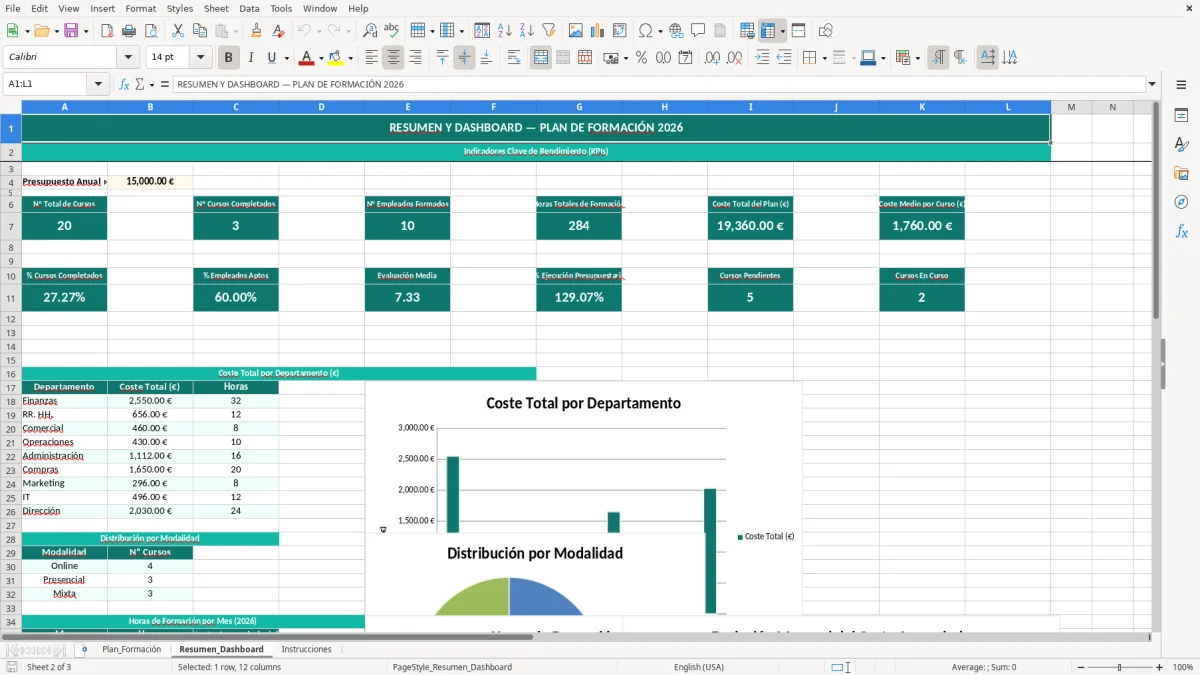The height and width of the screenshot is (675, 1200).
Task: Click the Sum sigma button
Action: [x=139, y=85]
